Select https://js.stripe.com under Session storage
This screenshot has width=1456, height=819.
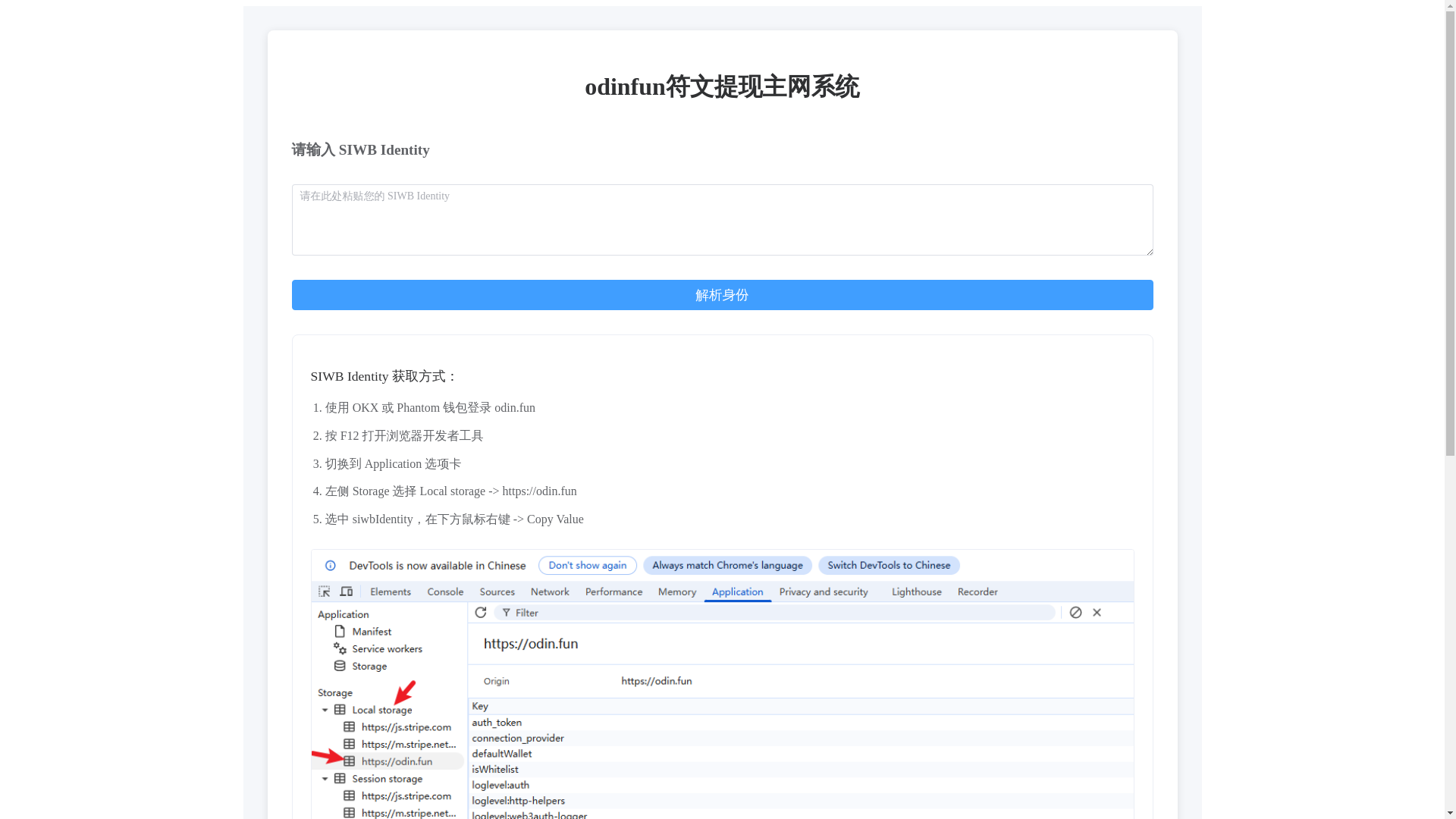coord(406,796)
